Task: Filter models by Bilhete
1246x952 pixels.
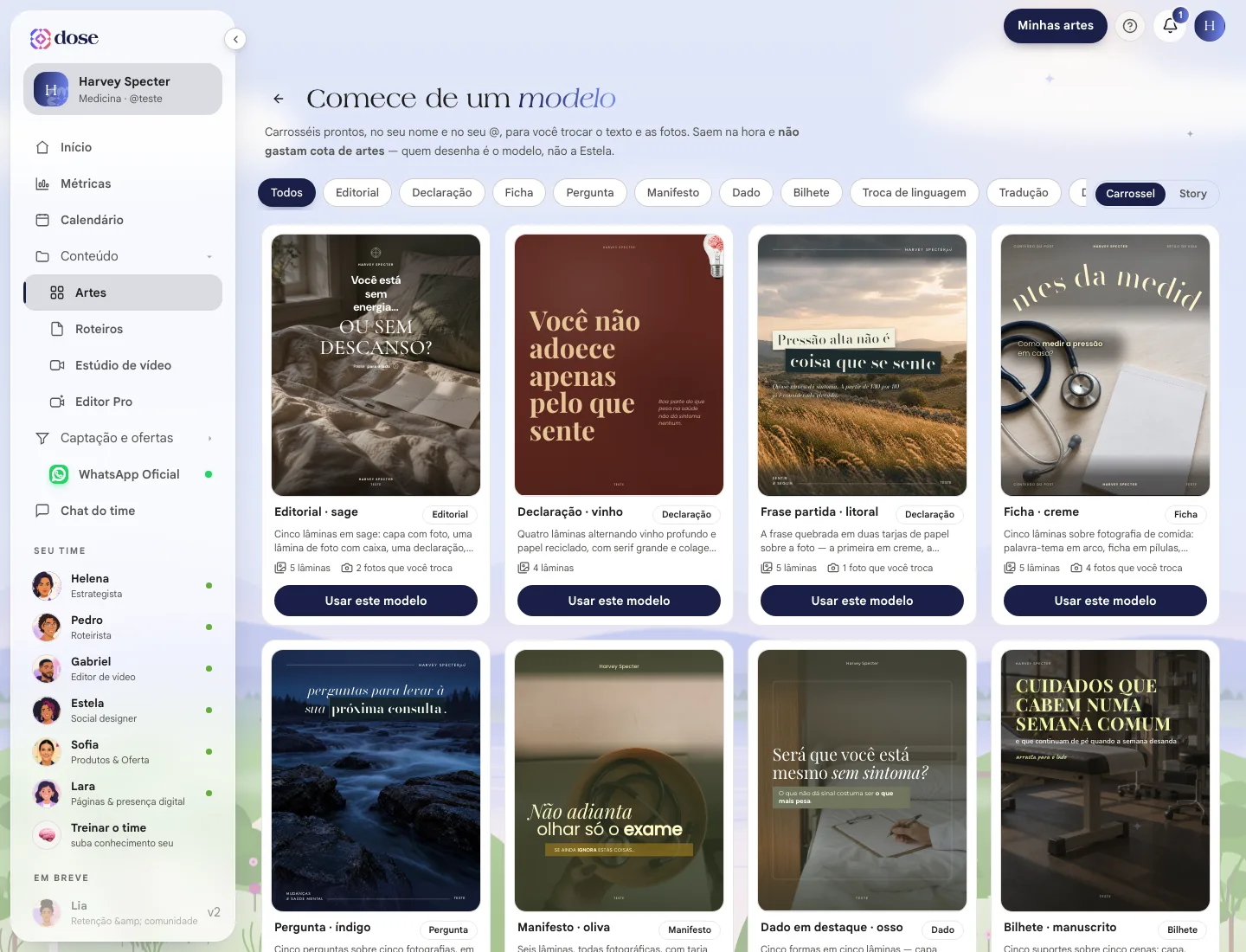Action: click(812, 193)
